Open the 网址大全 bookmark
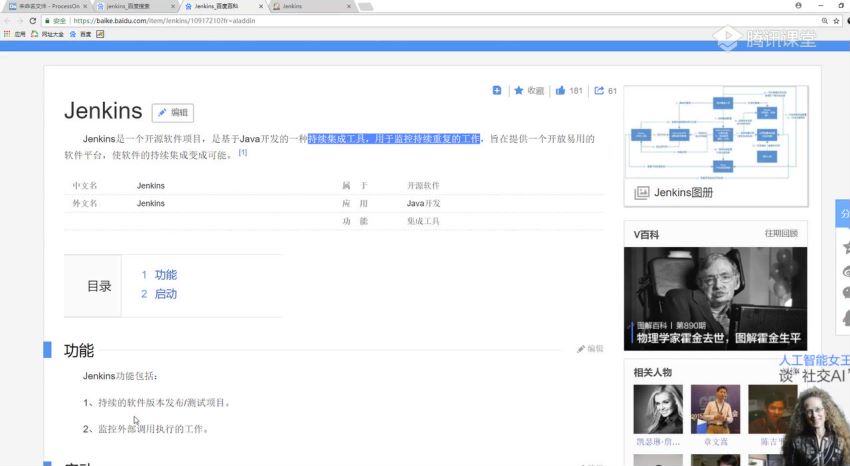This screenshot has height=466, width=850. click(47, 34)
